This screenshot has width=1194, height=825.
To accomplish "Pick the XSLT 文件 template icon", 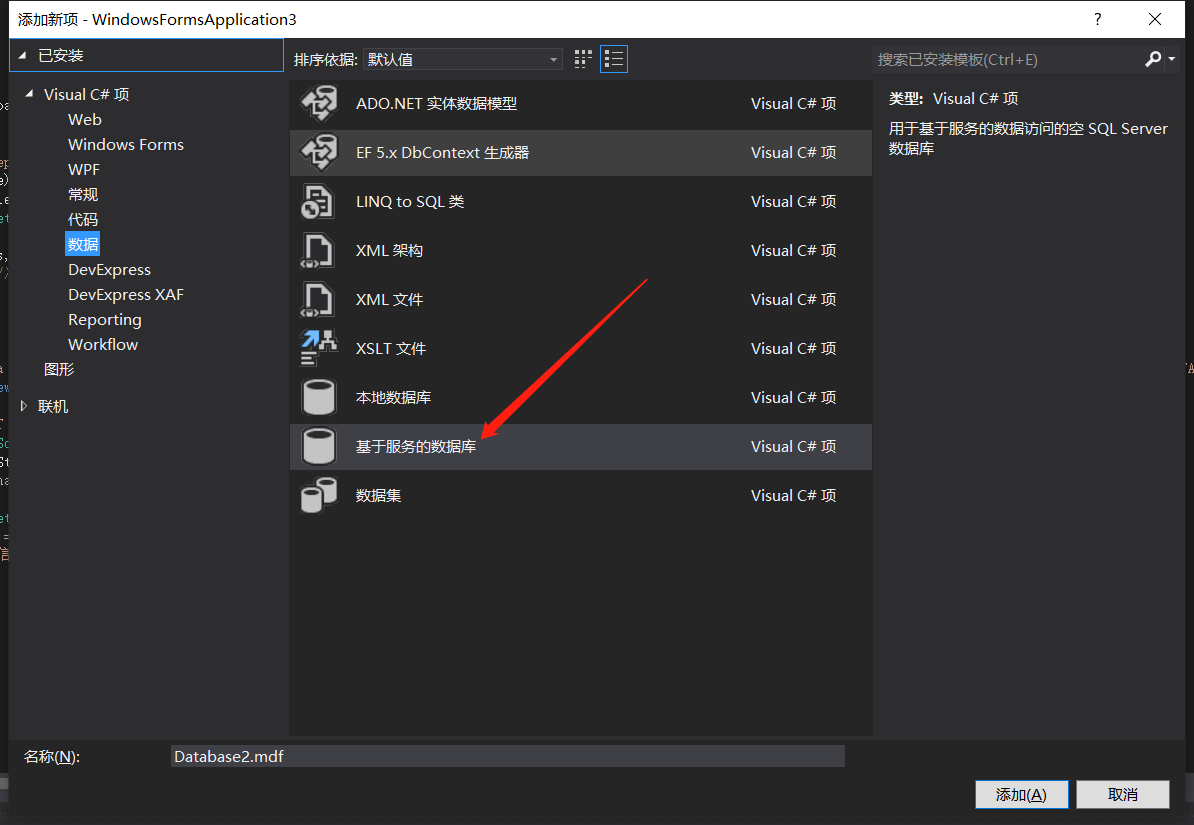I will pos(319,349).
